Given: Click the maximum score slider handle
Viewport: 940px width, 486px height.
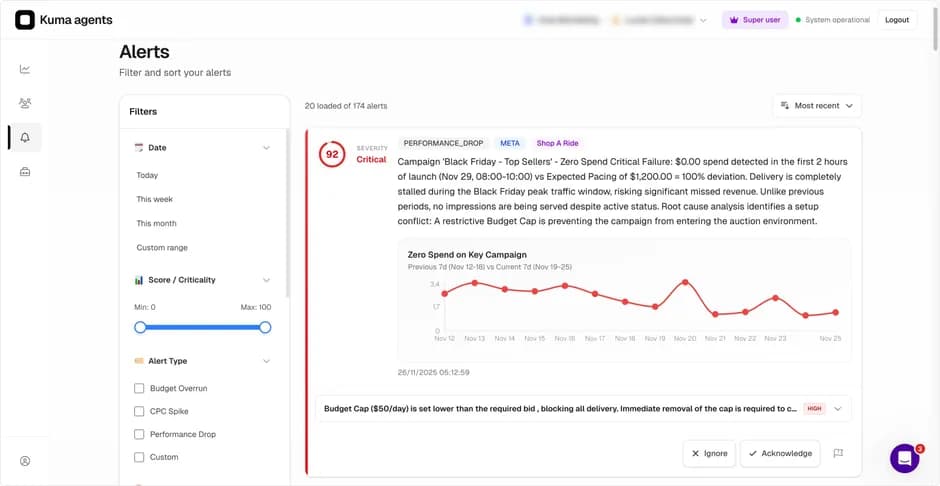Looking at the screenshot, I should coord(265,327).
